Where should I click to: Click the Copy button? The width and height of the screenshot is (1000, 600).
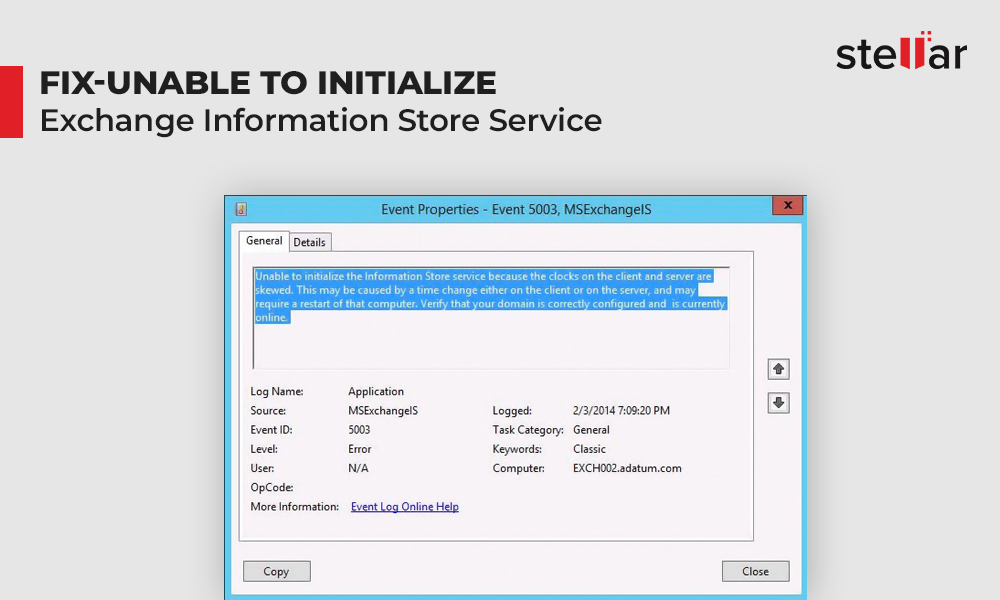pos(277,571)
